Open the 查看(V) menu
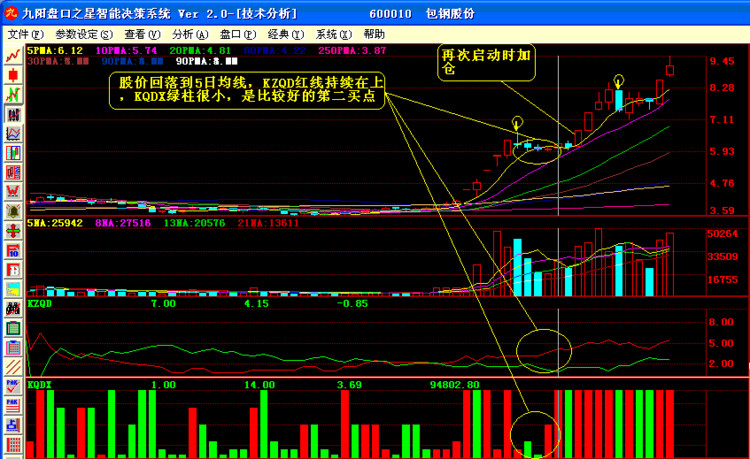750x459 pixels. [142, 34]
